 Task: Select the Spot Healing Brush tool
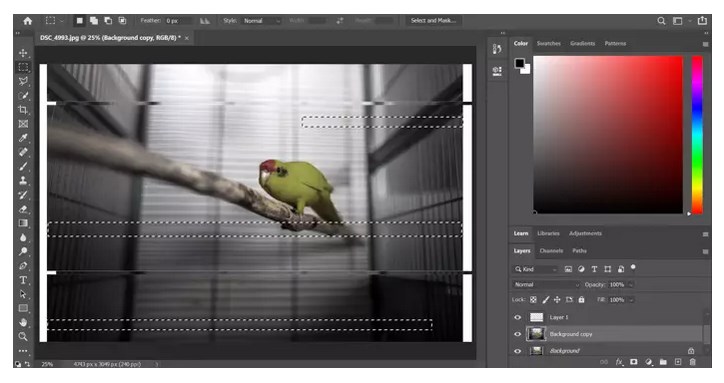(23, 152)
